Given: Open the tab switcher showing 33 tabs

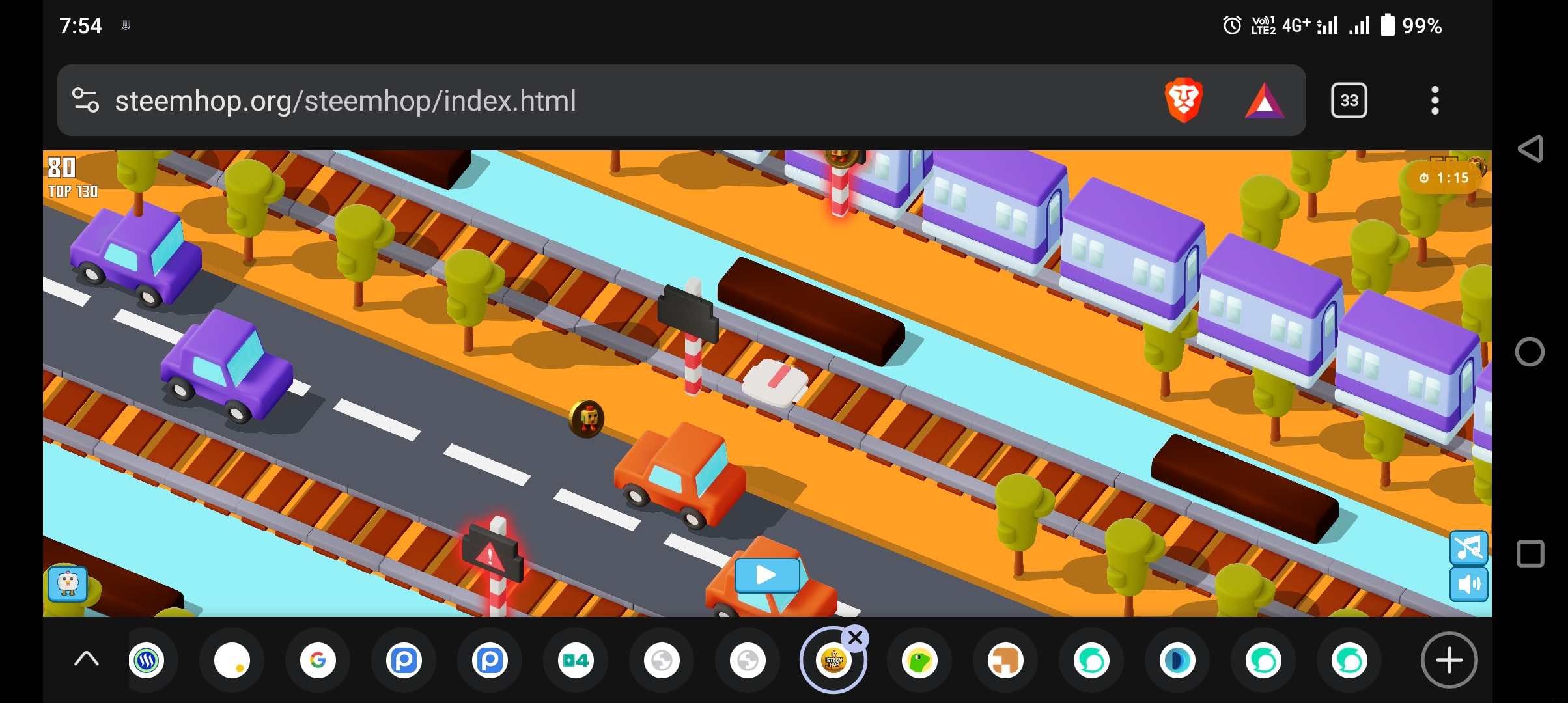Looking at the screenshot, I should click(x=1349, y=100).
